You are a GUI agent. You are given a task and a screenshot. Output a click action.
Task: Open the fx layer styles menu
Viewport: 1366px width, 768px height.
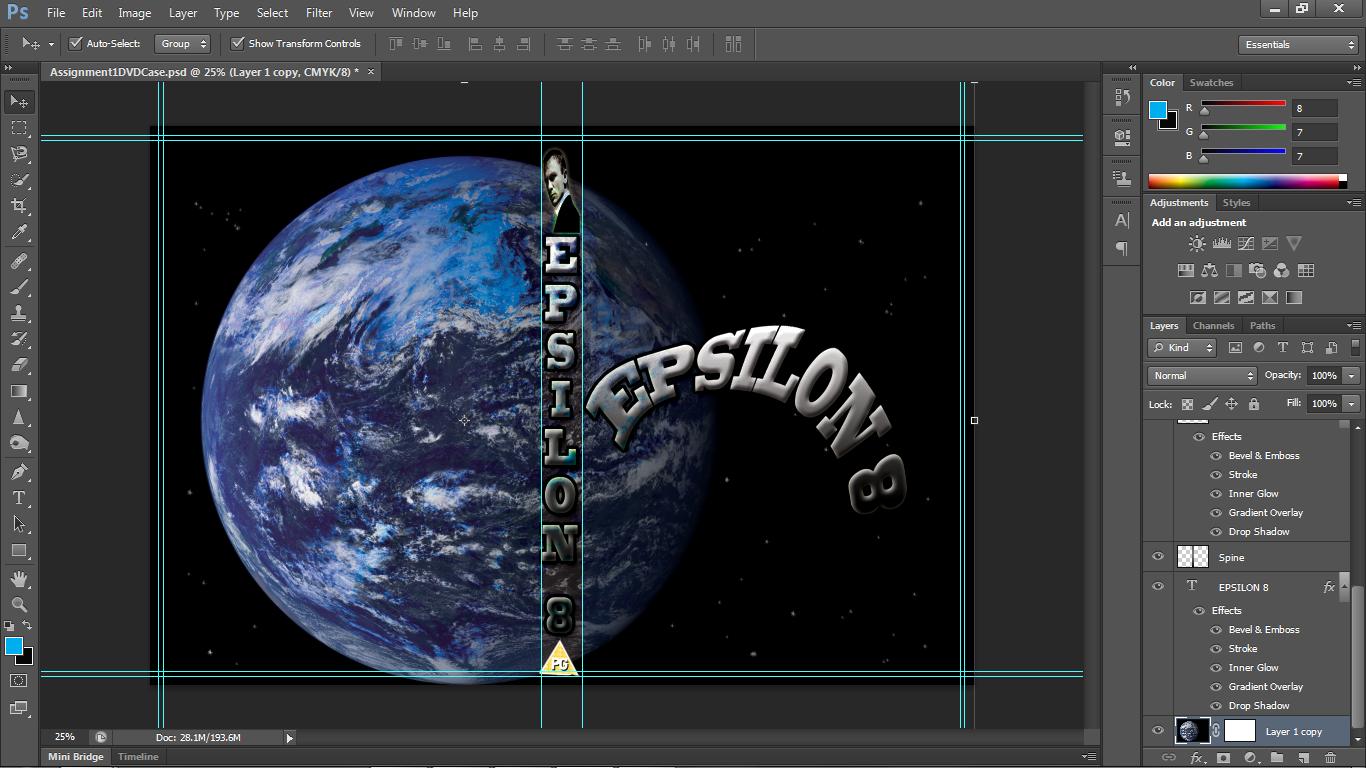click(1196, 757)
